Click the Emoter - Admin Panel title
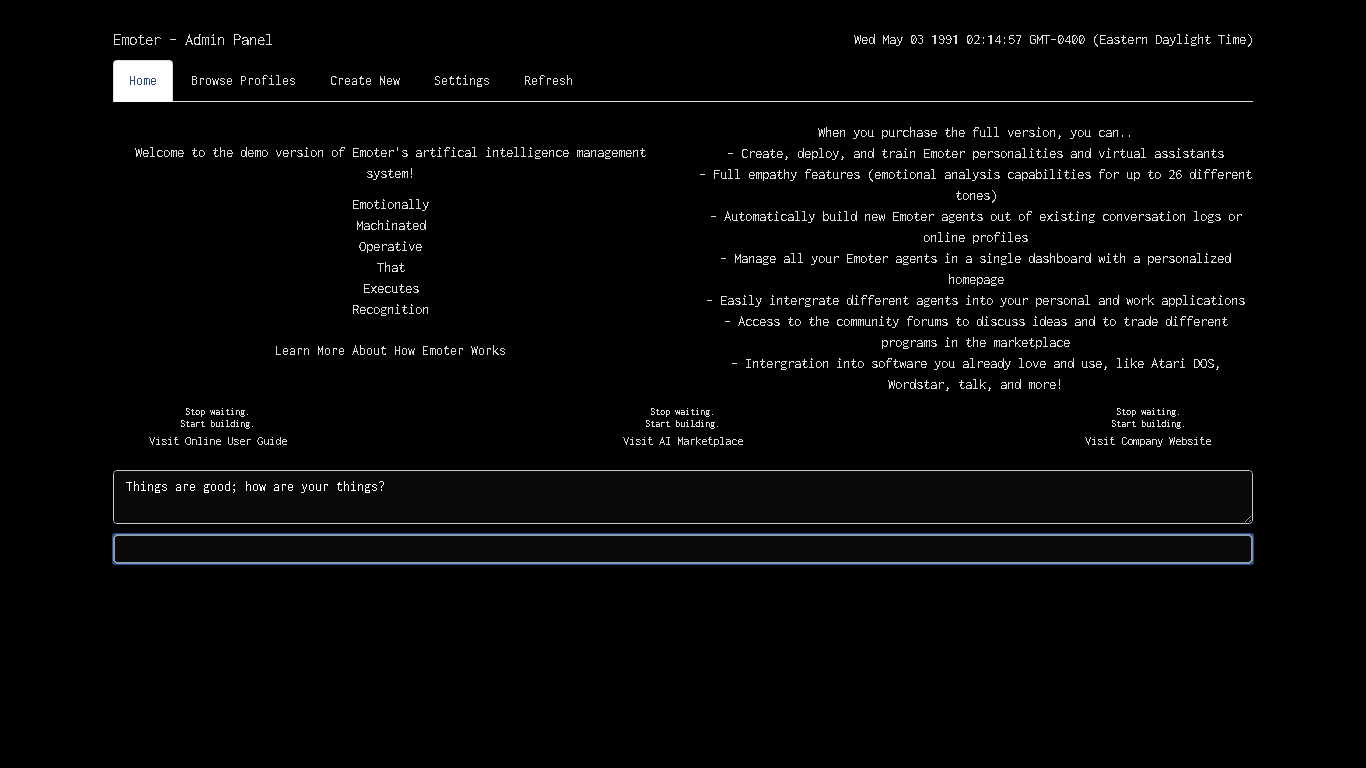Viewport: 1366px width, 768px height. [192, 40]
